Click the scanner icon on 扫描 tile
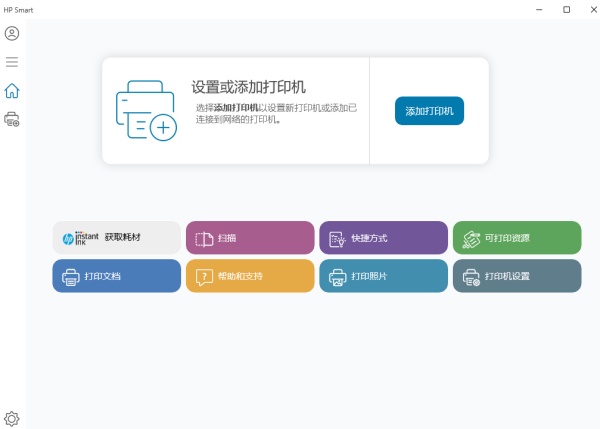 click(x=204, y=239)
